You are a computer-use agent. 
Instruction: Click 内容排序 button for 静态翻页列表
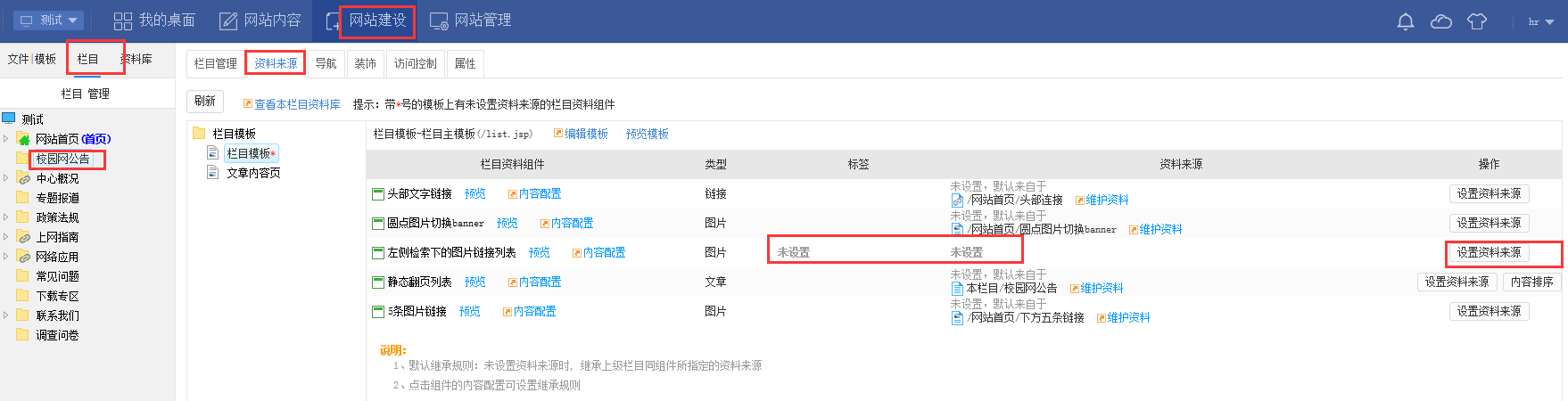coord(1531,282)
